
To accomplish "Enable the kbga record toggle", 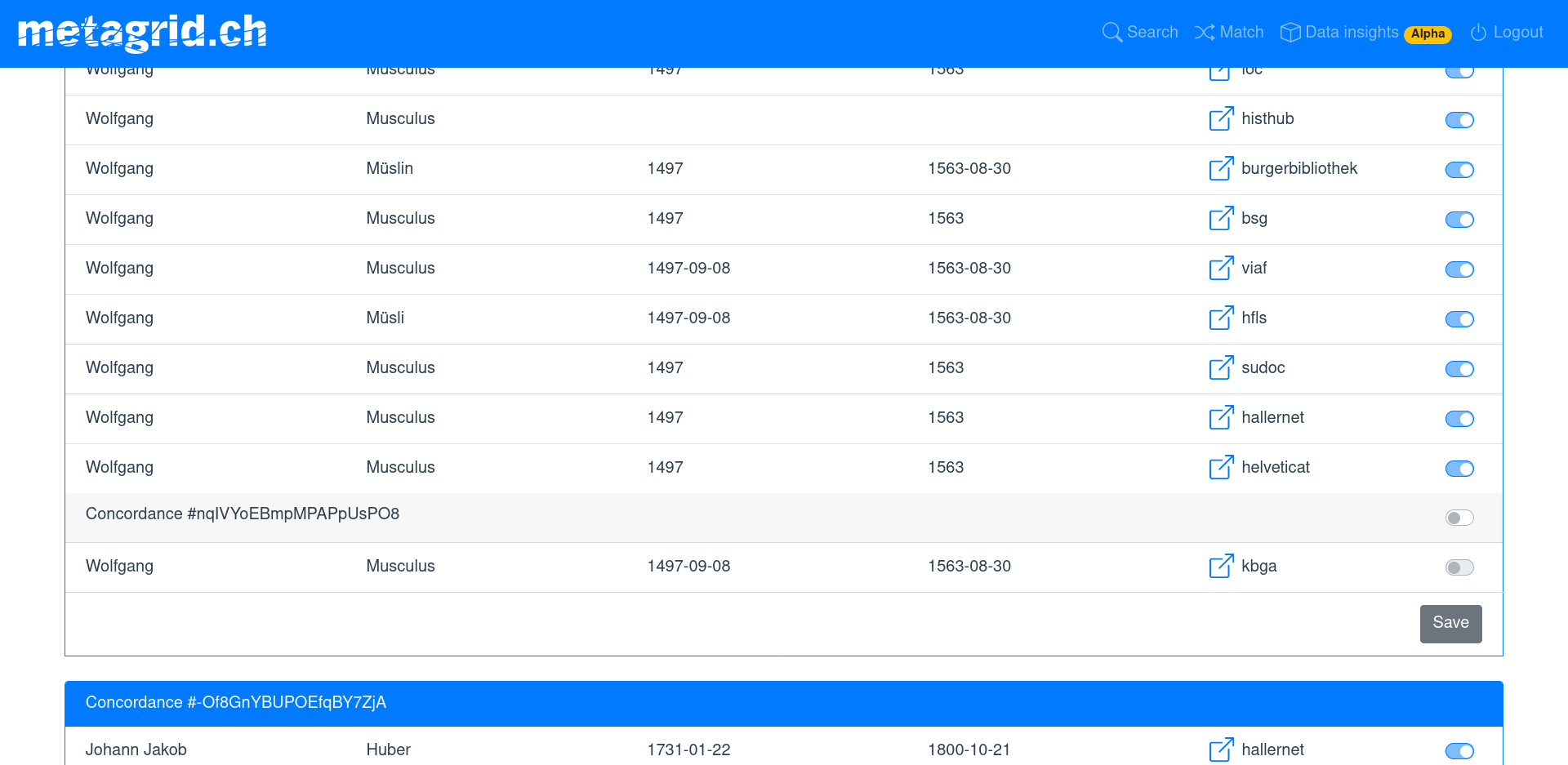I will 1459,567.
